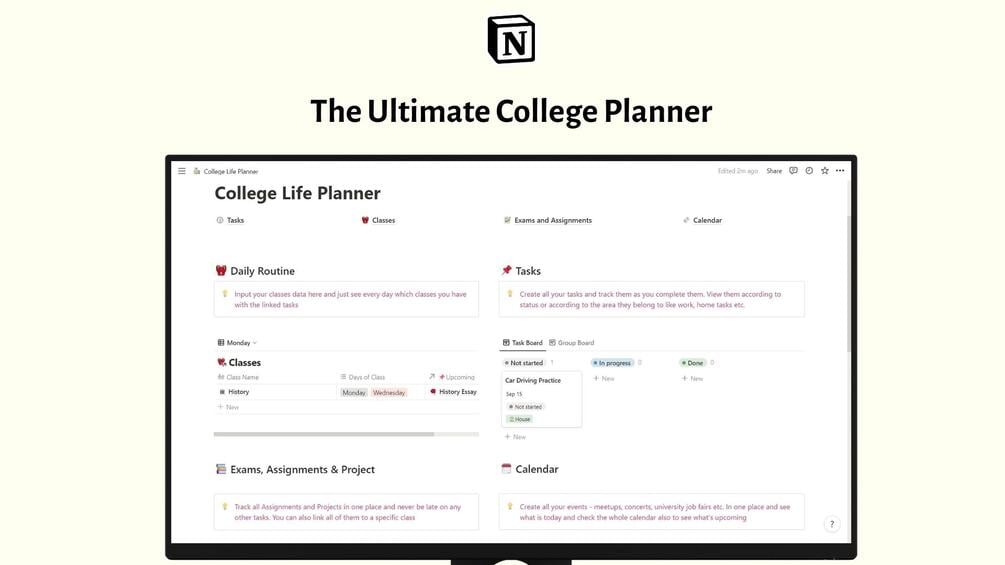The width and height of the screenshot is (1005, 565).
Task: Add a new row in Classes table
Action: pyautogui.click(x=228, y=407)
